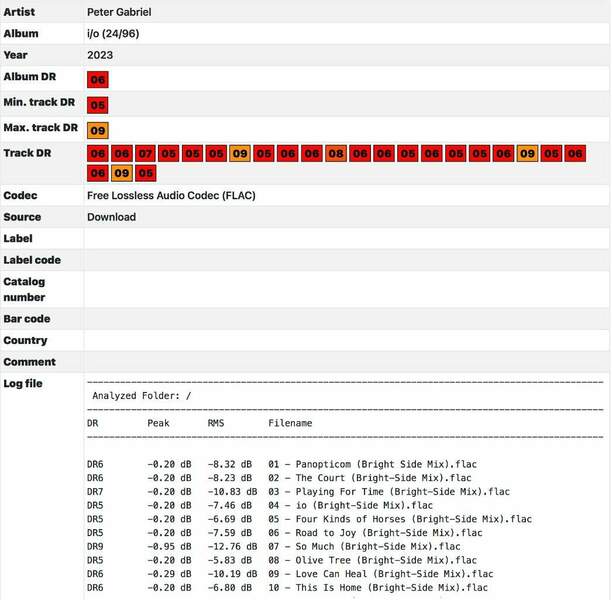Click filename 09 - Love Can Heal
Image resolution: width=612 pixels, height=600 pixels.
click(x=381, y=574)
